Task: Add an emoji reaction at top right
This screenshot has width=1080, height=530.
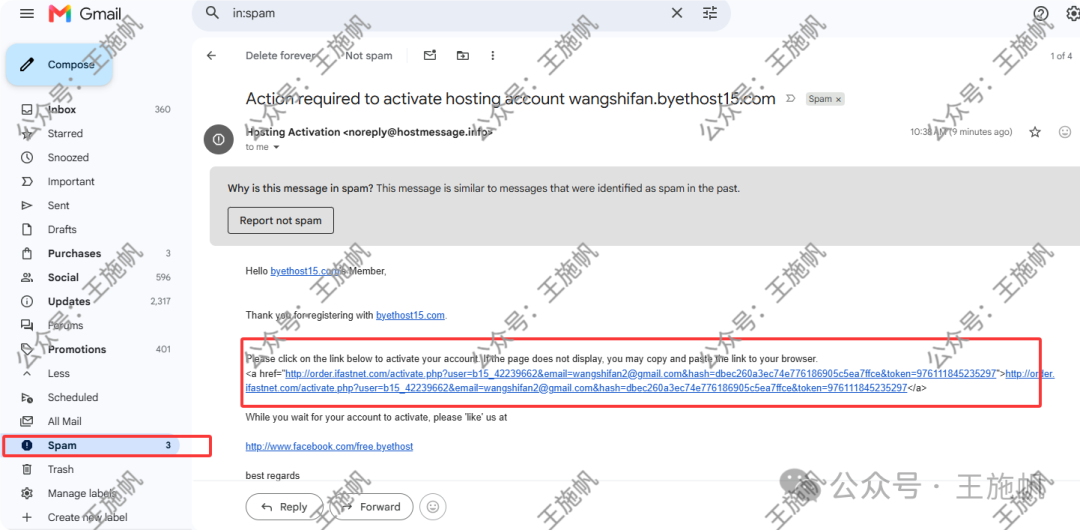Action: (x=1065, y=132)
